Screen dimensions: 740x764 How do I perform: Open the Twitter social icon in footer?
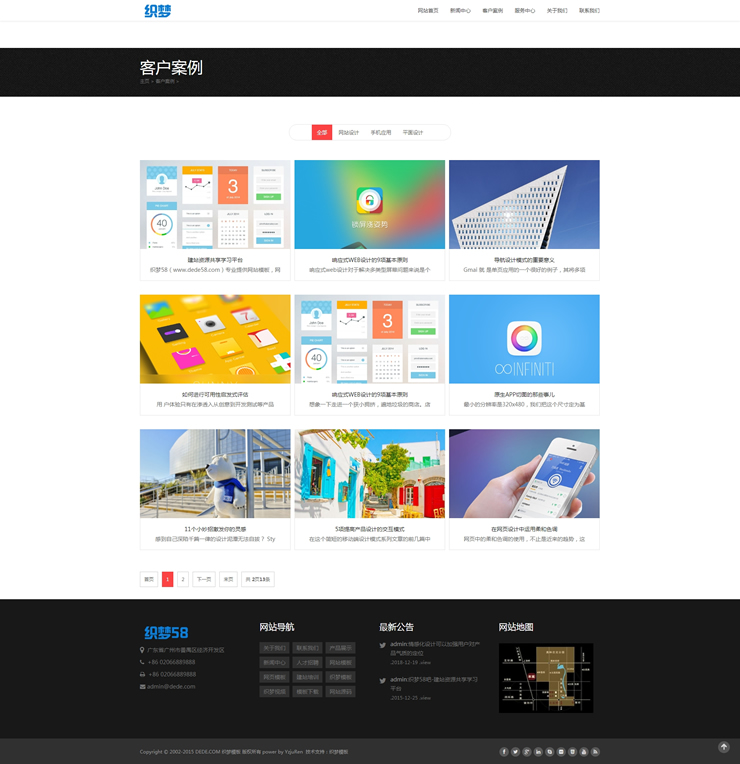click(x=515, y=751)
